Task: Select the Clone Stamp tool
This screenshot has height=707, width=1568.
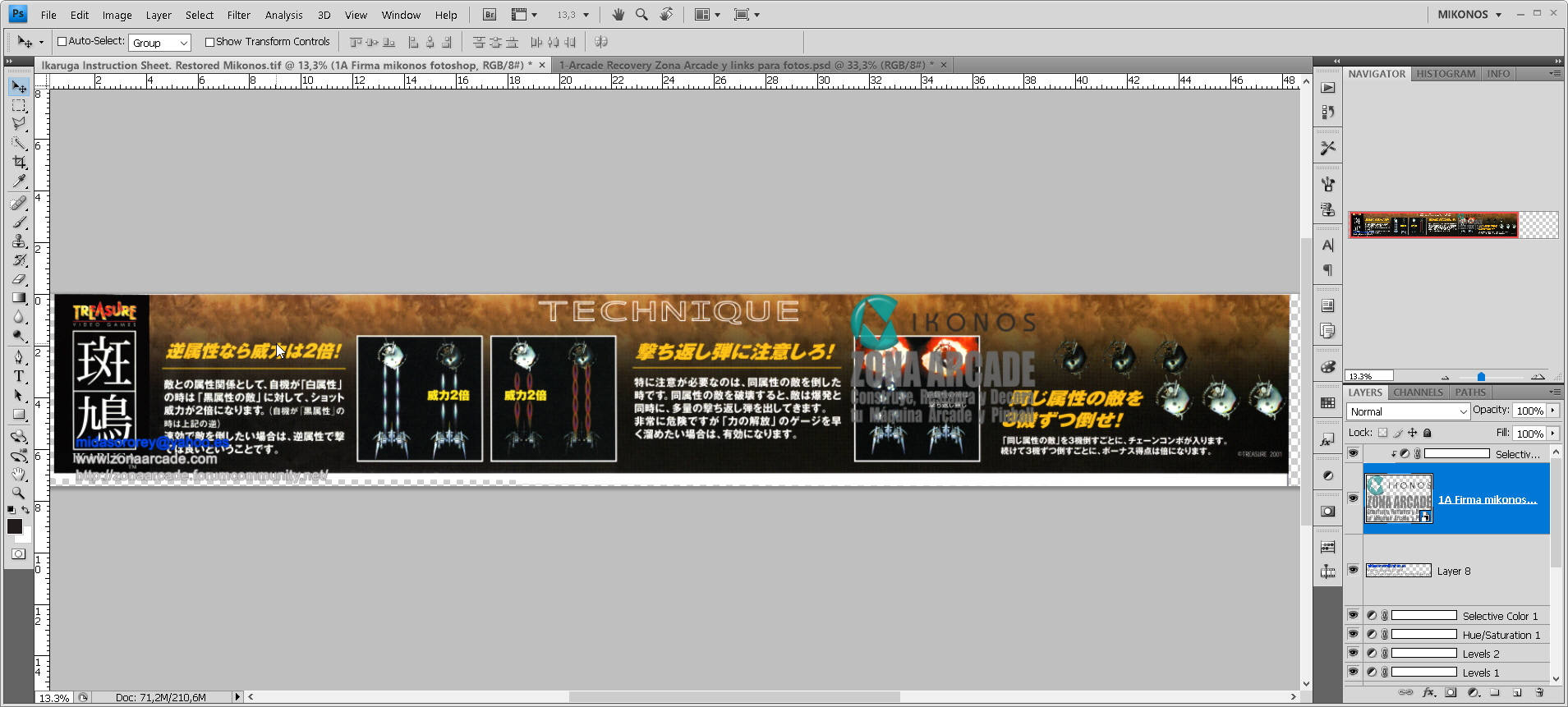Action: point(19,241)
